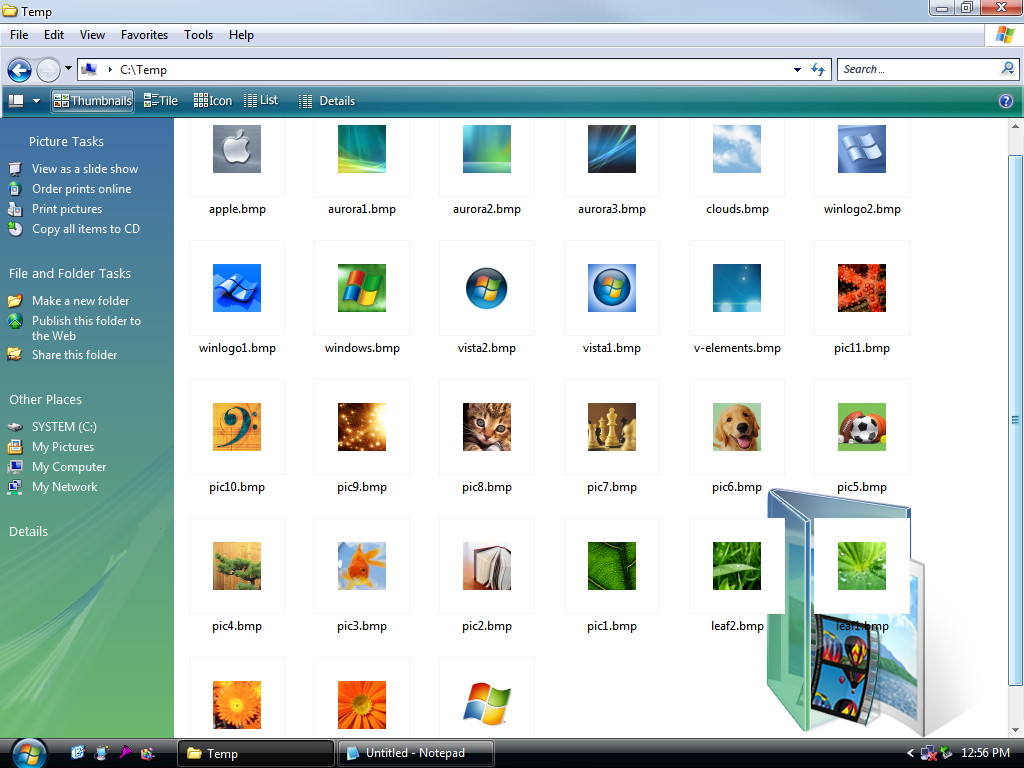Click Share this folder

click(74, 355)
